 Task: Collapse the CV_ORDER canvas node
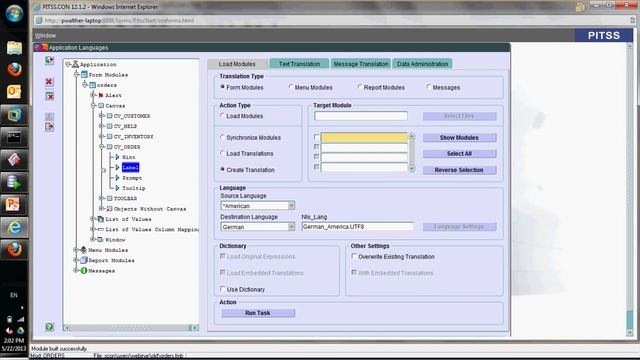coord(102,147)
